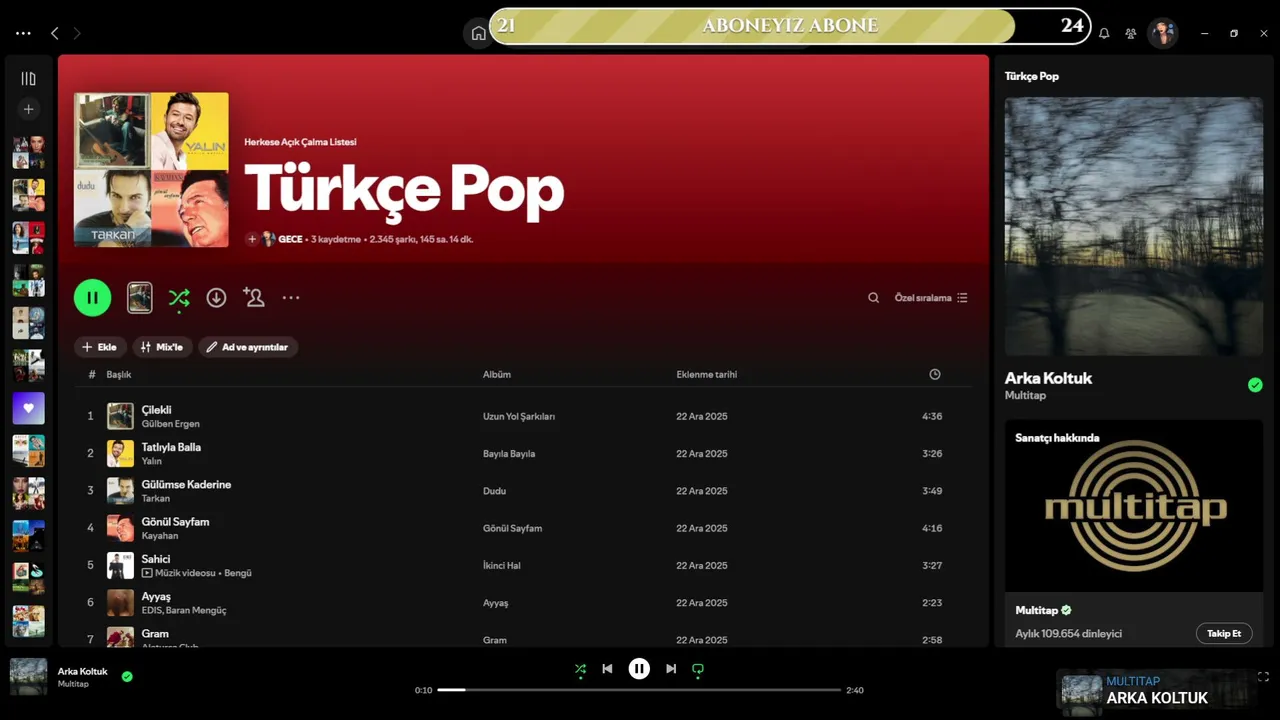Image resolution: width=1280 pixels, height=720 pixels.
Task: Open the Arka Koltuk album art in right panel
Action: click(1134, 226)
